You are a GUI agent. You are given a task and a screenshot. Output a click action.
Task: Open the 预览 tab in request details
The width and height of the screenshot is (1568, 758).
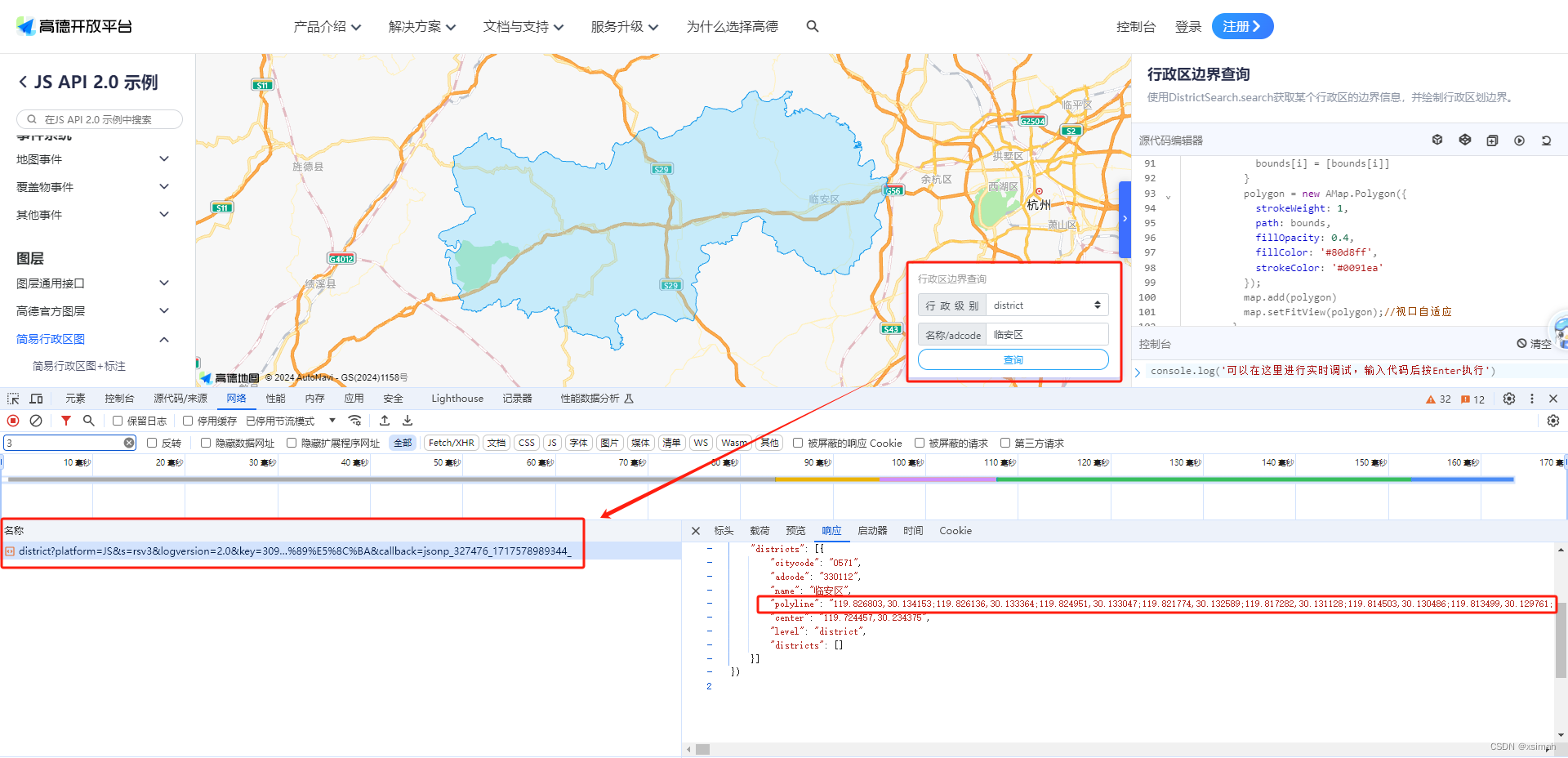point(795,531)
